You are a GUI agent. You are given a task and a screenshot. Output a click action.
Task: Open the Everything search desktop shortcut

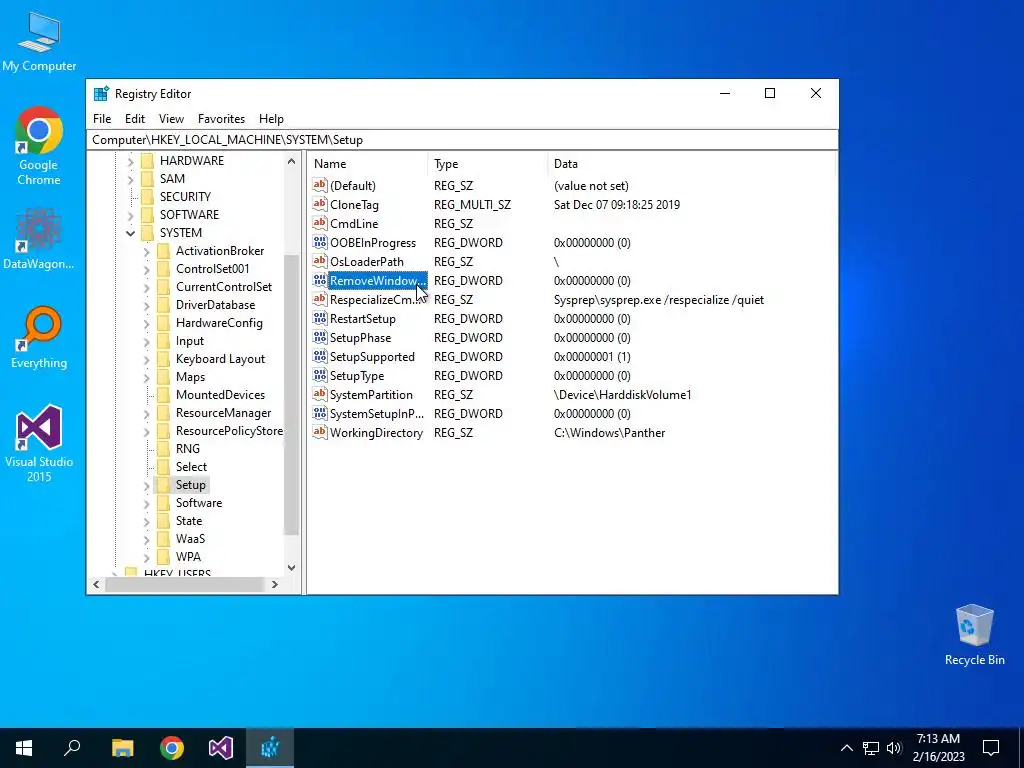coord(39,337)
